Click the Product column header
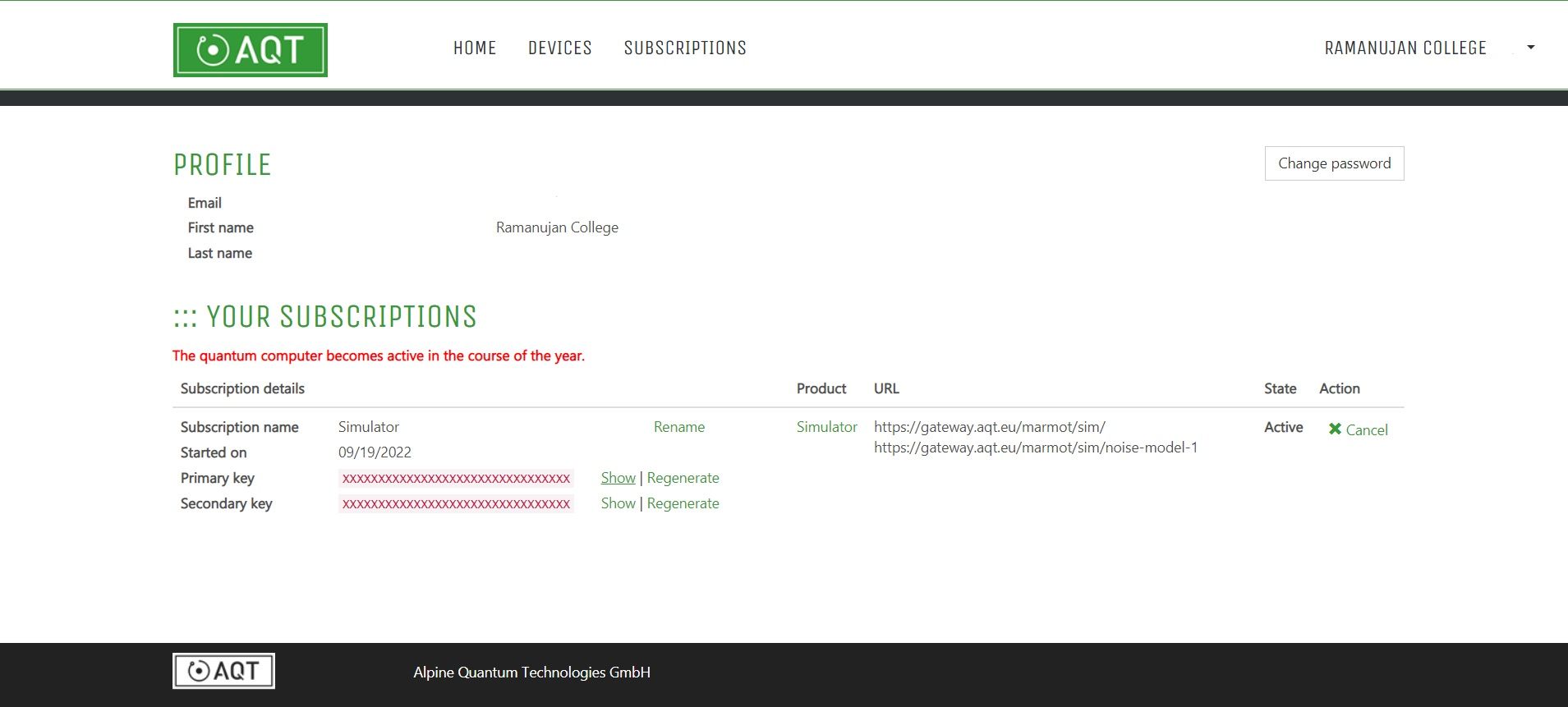1568x707 pixels. (x=821, y=388)
